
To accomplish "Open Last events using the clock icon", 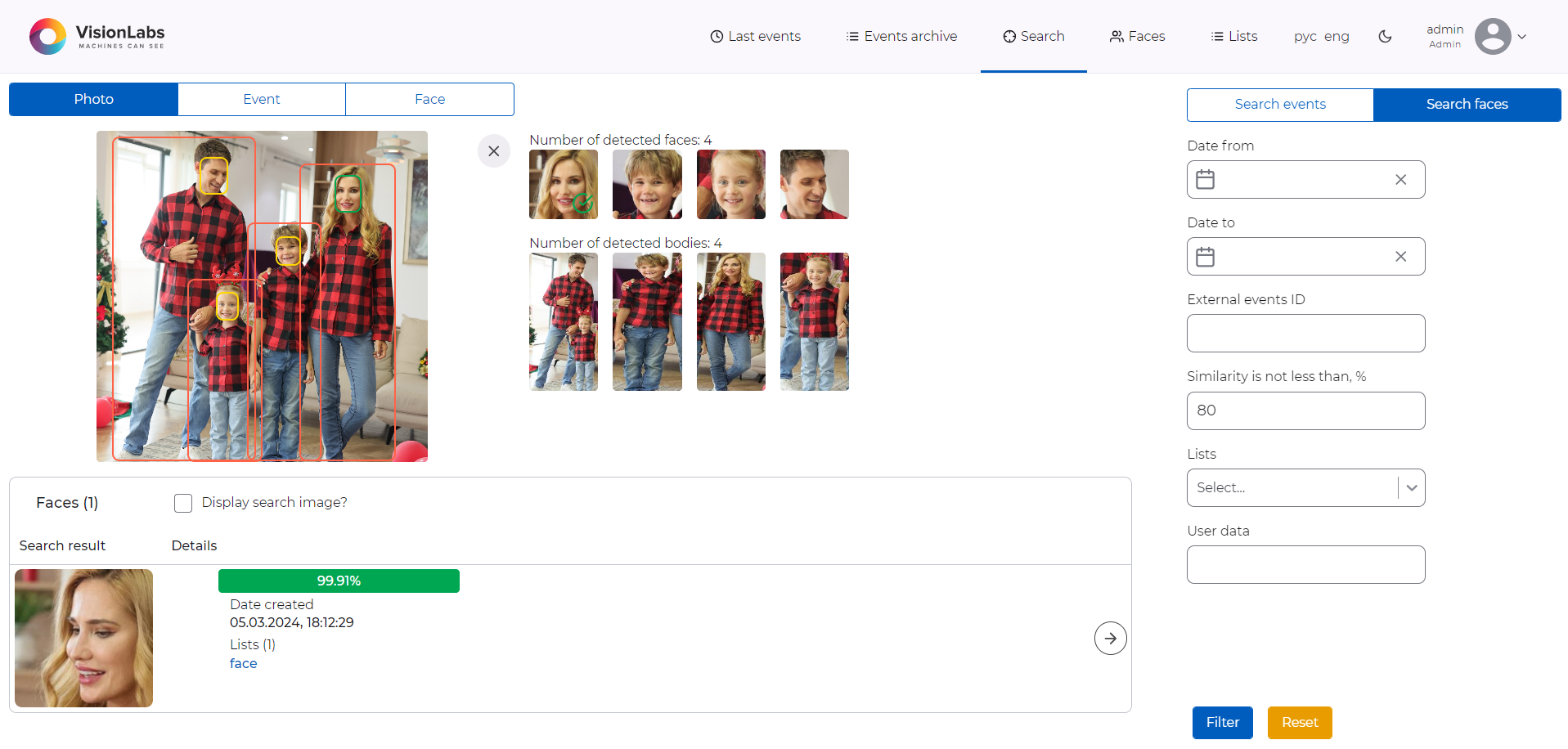I will [x=717, y=36].
